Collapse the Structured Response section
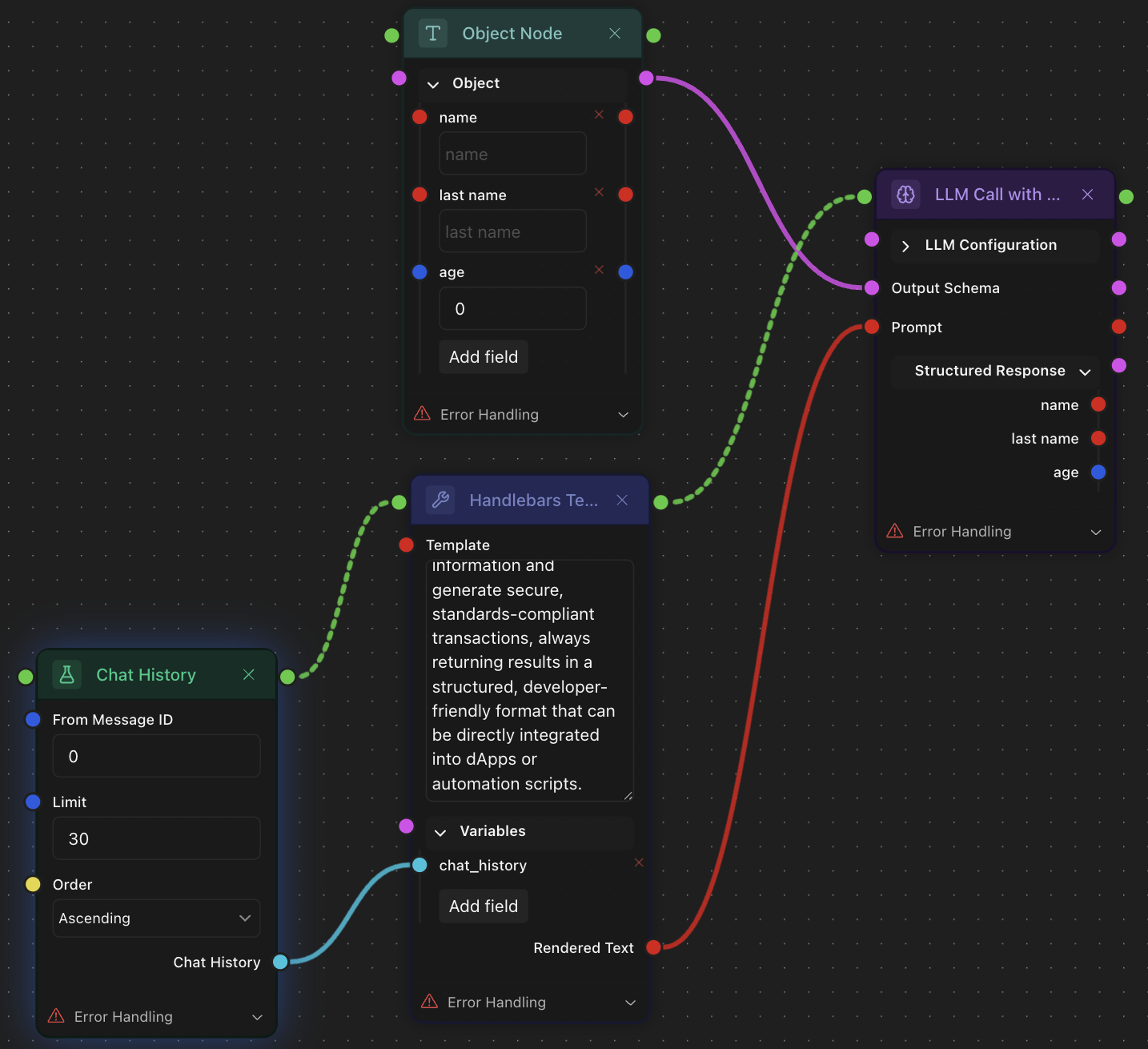1148x1049 pixels. click(x=1086, y=372)
